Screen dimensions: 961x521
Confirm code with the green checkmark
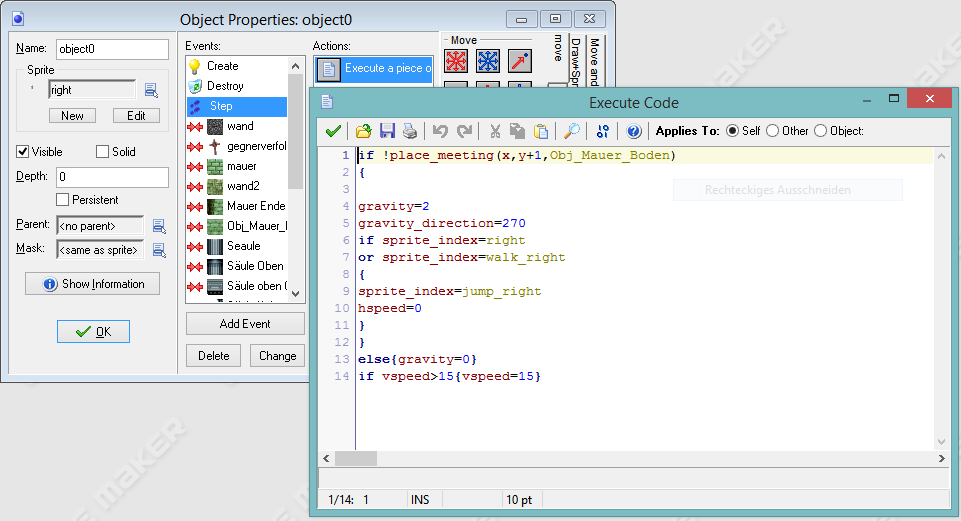tap(334, 131)
